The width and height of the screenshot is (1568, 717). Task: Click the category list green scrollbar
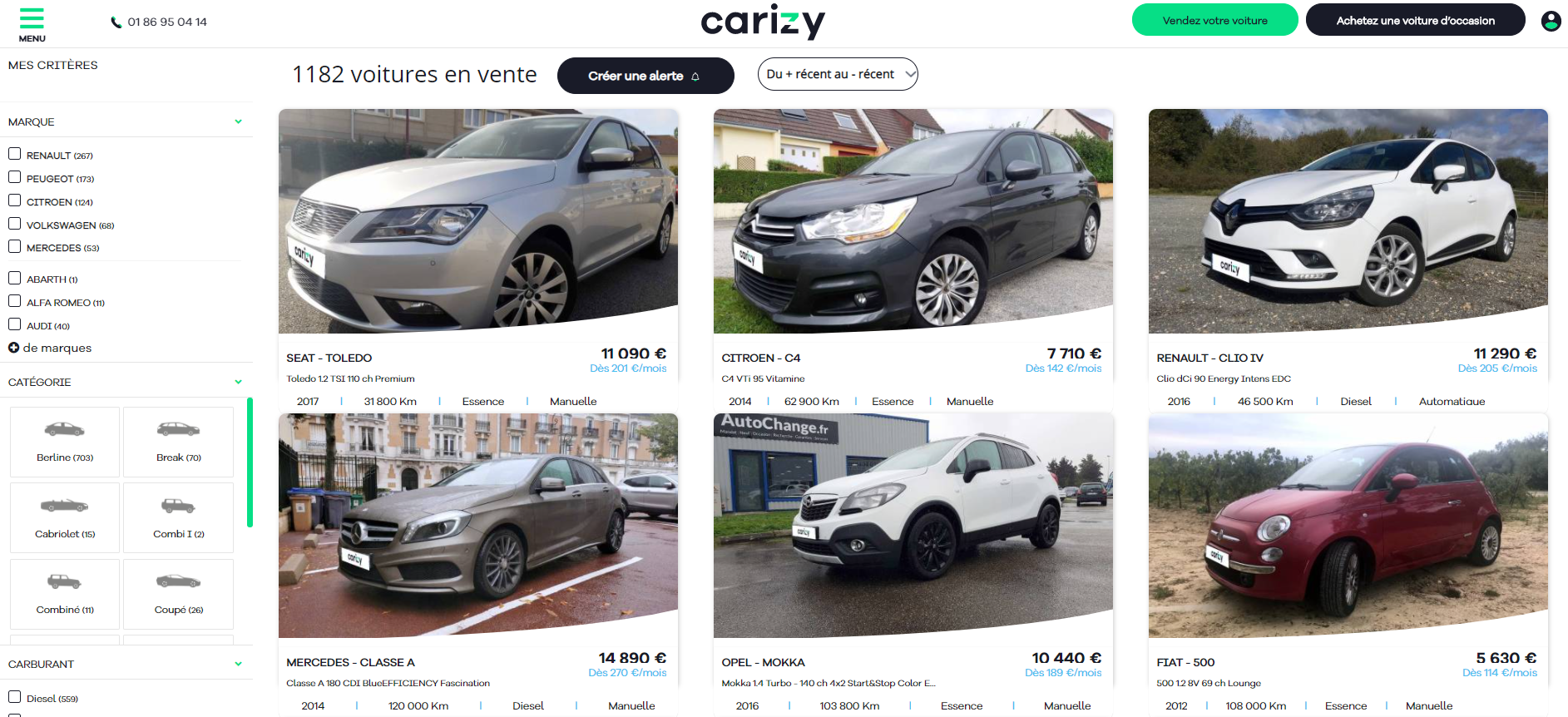tap(250, 462)
